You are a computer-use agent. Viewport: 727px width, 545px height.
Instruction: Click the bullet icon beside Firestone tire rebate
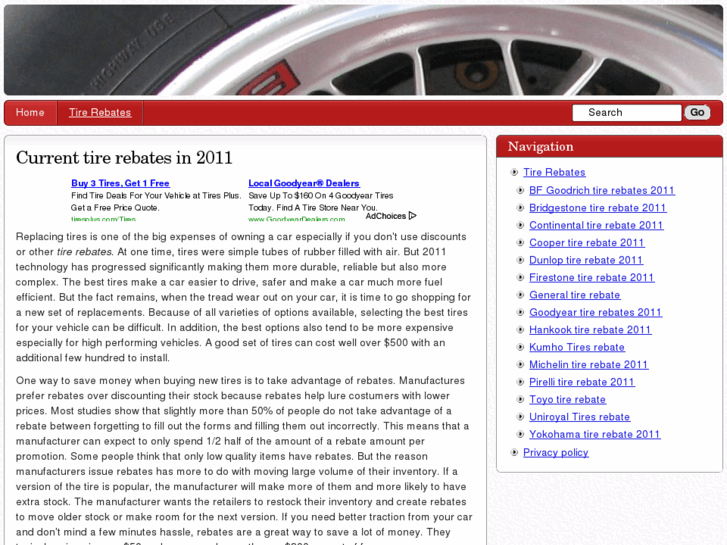click(x=520, y=277)
